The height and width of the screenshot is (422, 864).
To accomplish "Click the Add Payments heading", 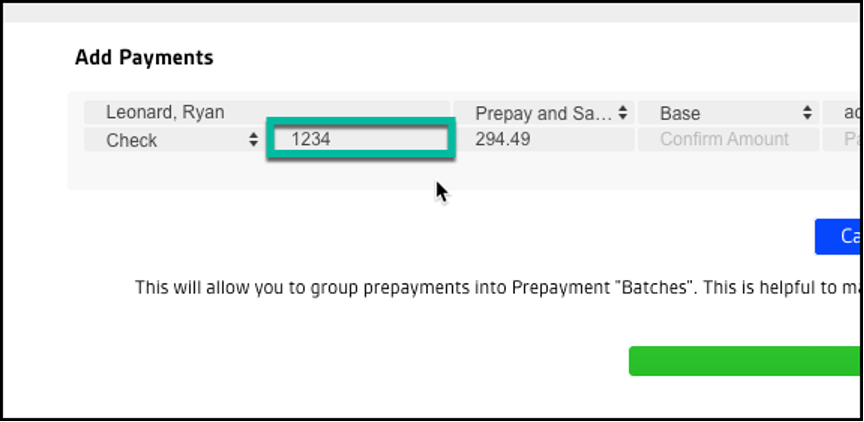I will (144, 58).
